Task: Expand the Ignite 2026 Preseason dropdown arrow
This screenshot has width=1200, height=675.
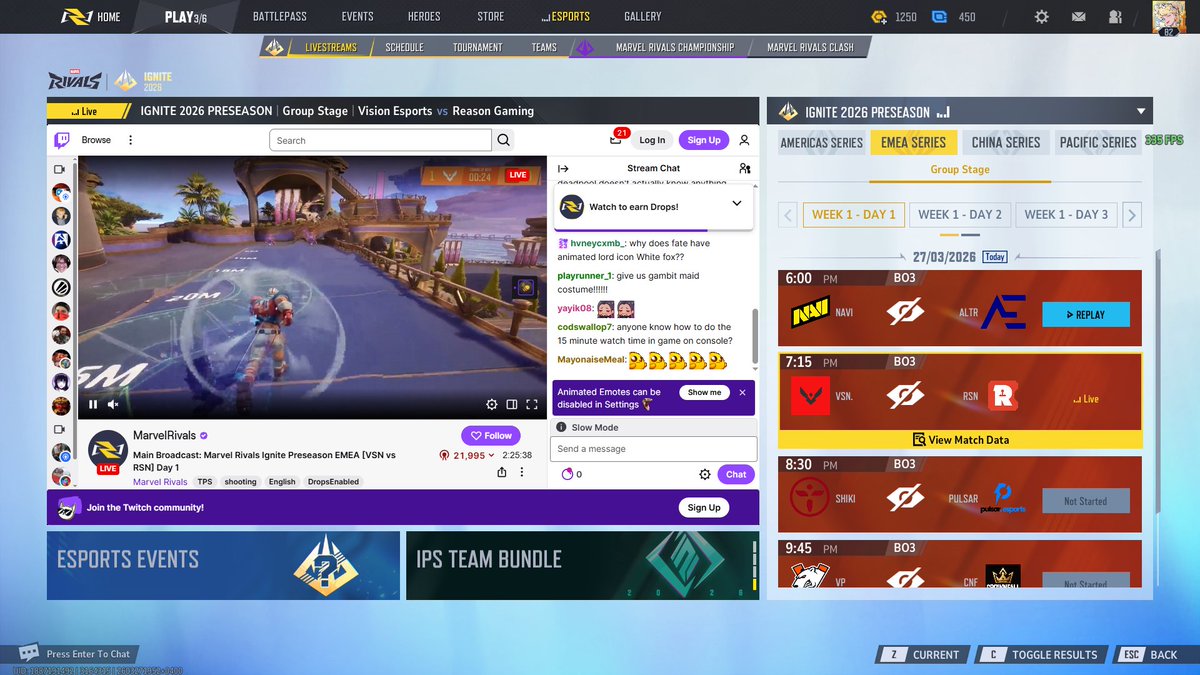Action: tap(1140, 111)
